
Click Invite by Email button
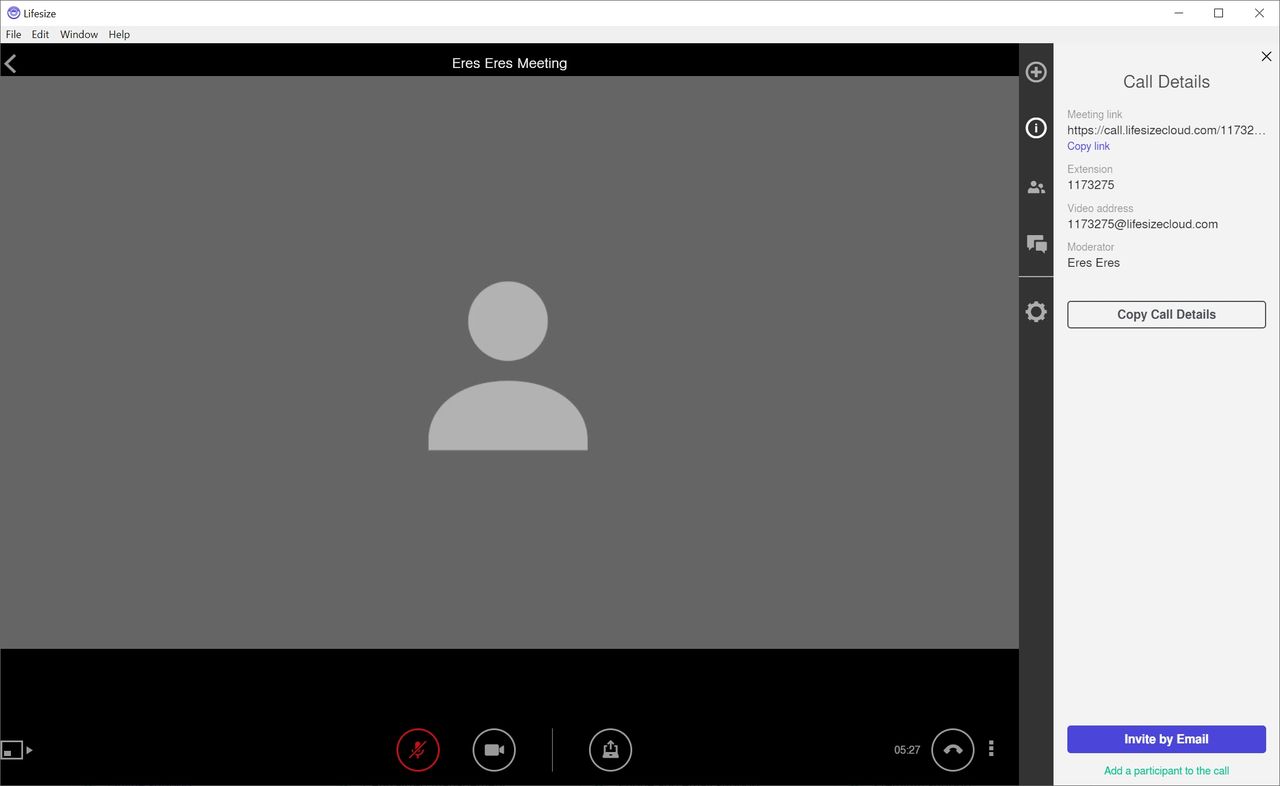click(x=1166, y=739)
